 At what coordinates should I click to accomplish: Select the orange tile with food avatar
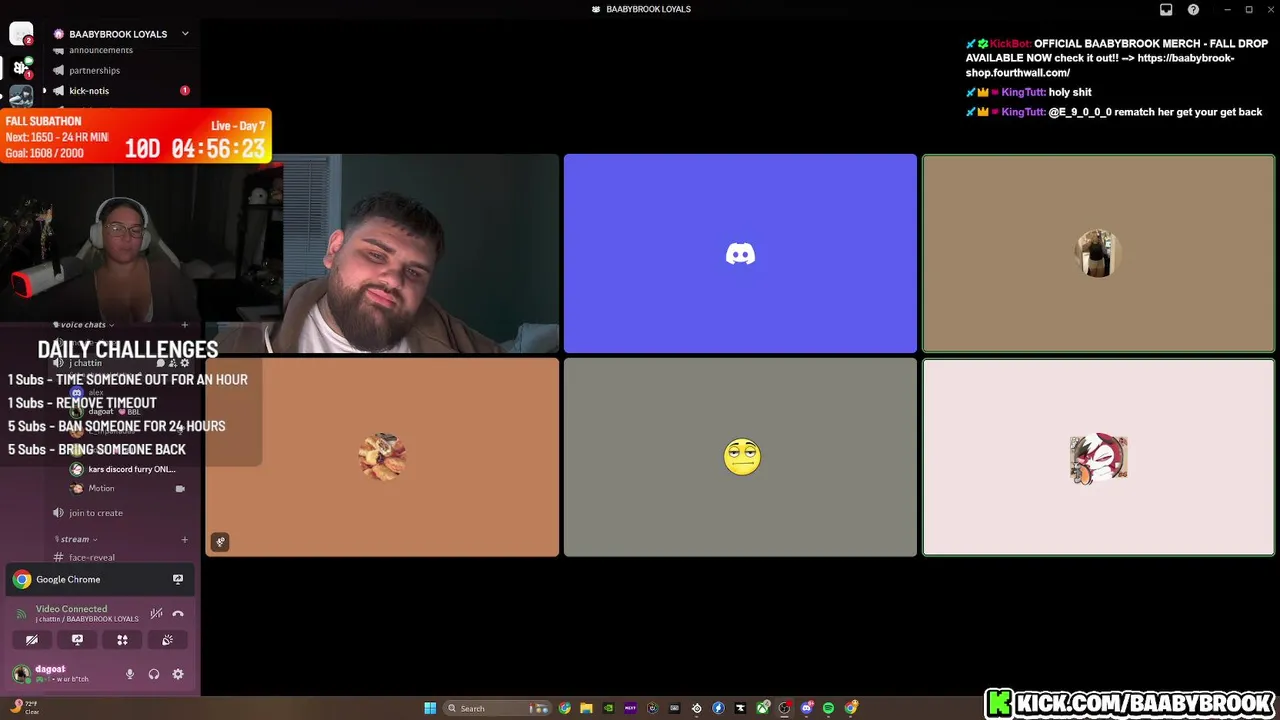(382, 457)
